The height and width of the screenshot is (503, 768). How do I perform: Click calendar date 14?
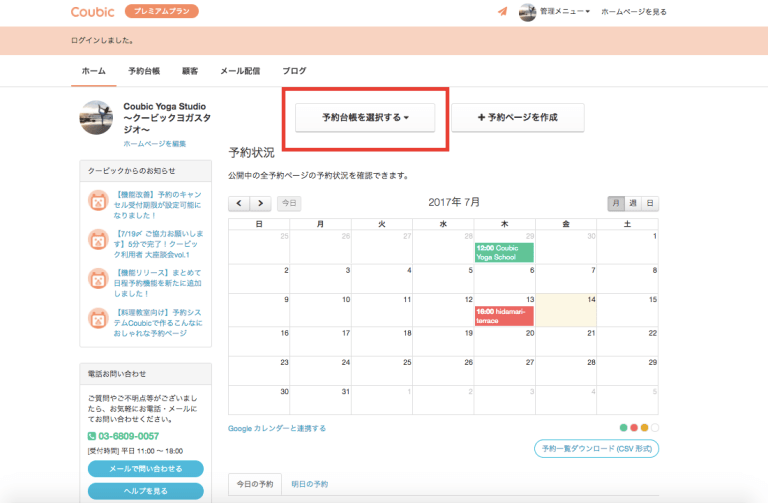click(x=566, y=311)
